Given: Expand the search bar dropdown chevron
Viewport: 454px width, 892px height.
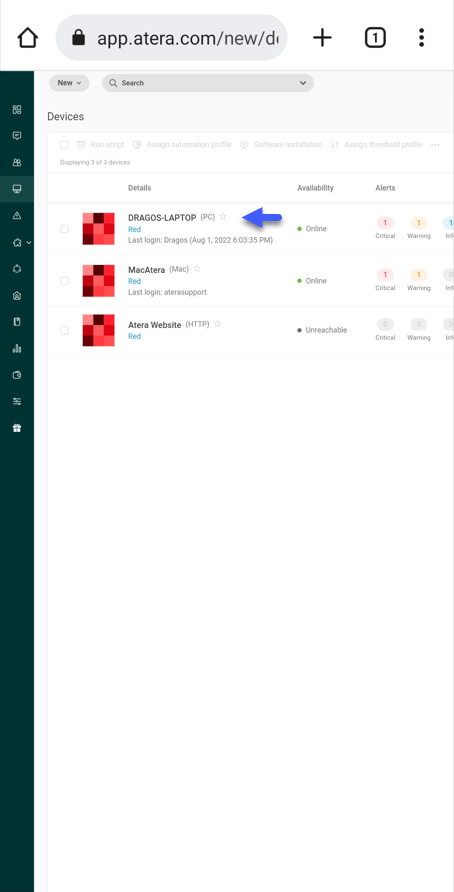Looking at the screenshot, I should [303, 83].
